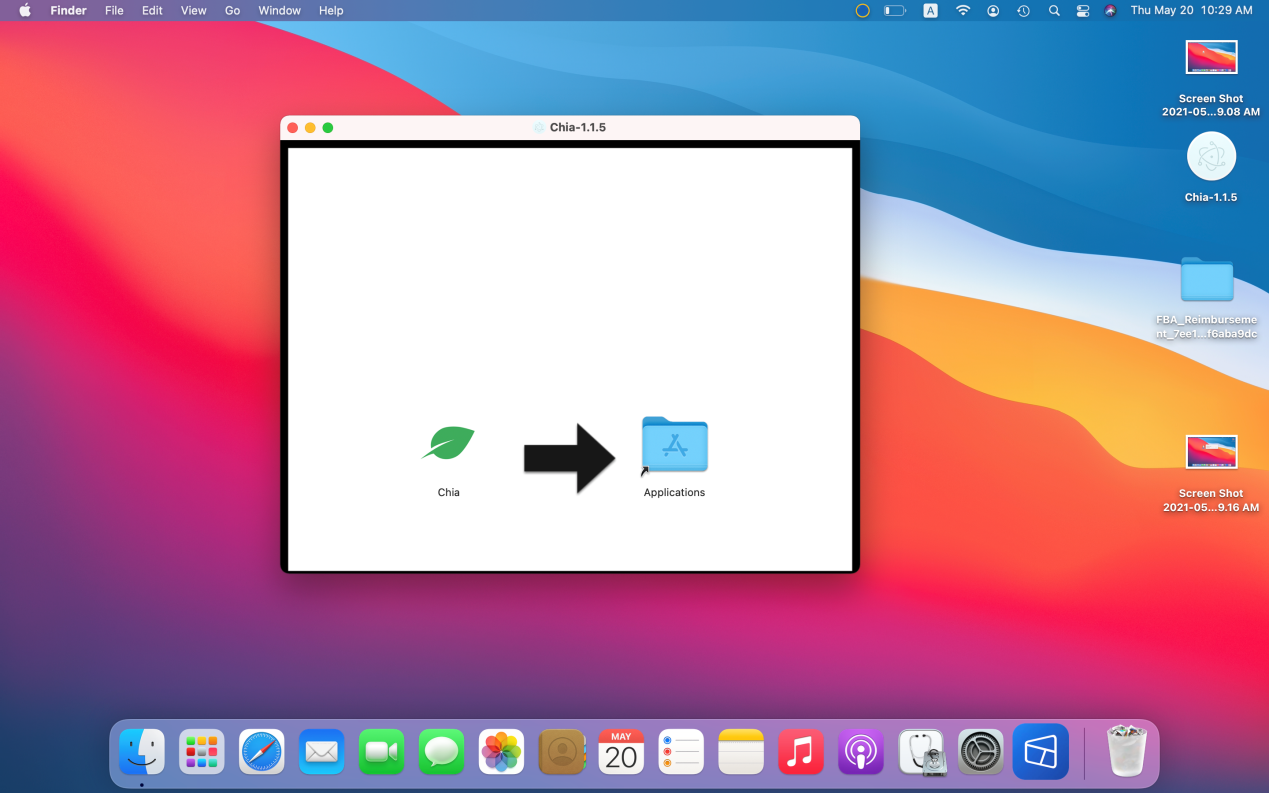This screenshot has width=1269, height=793.
Task: Select the Applications folder shortcut
Action: tap(675, 444)
